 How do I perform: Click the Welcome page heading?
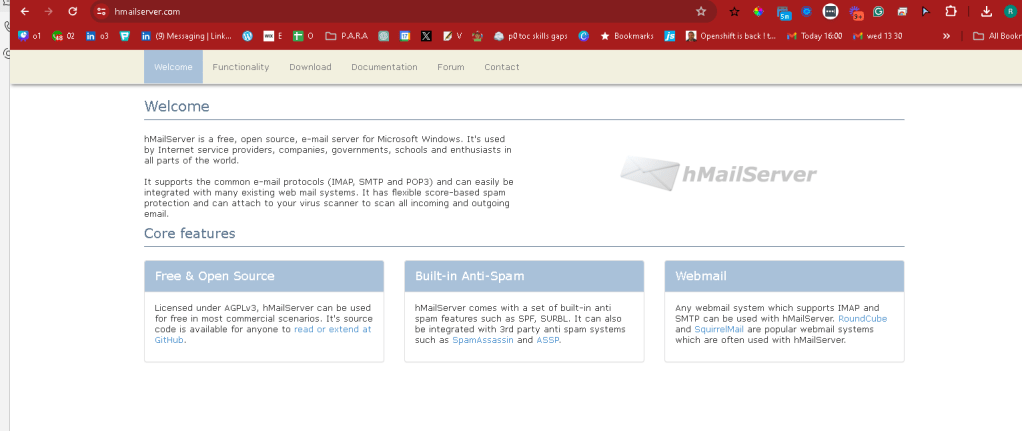[x=177, y=106]
